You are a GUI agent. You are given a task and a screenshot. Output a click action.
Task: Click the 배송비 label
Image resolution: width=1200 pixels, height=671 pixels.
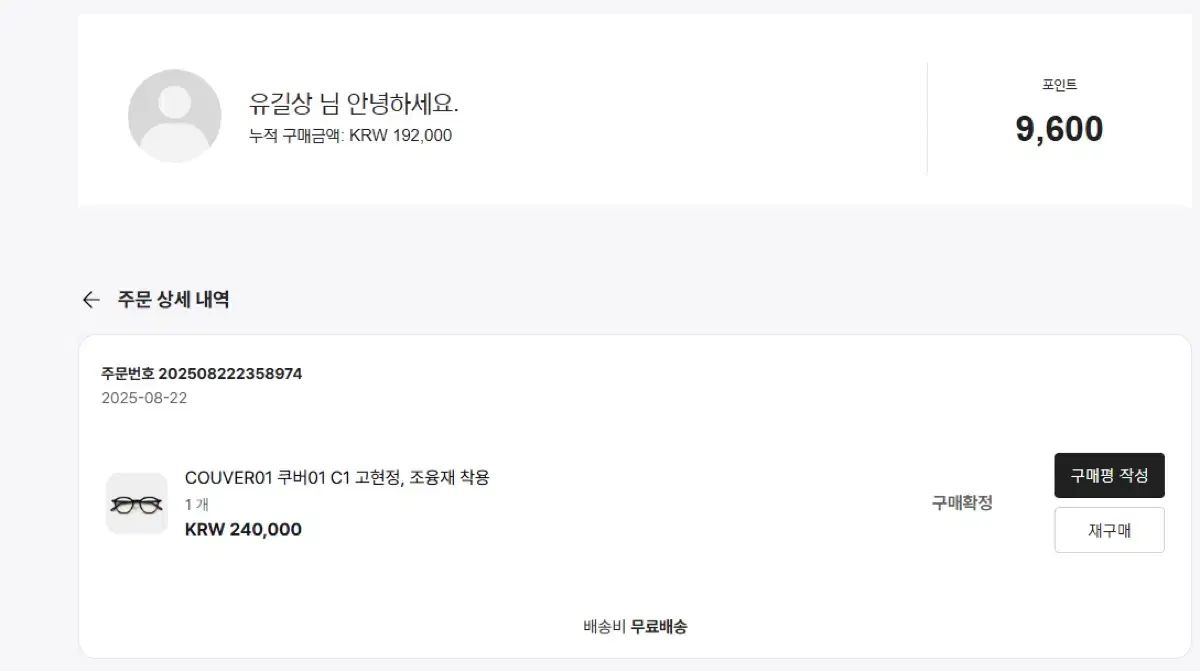604,627
